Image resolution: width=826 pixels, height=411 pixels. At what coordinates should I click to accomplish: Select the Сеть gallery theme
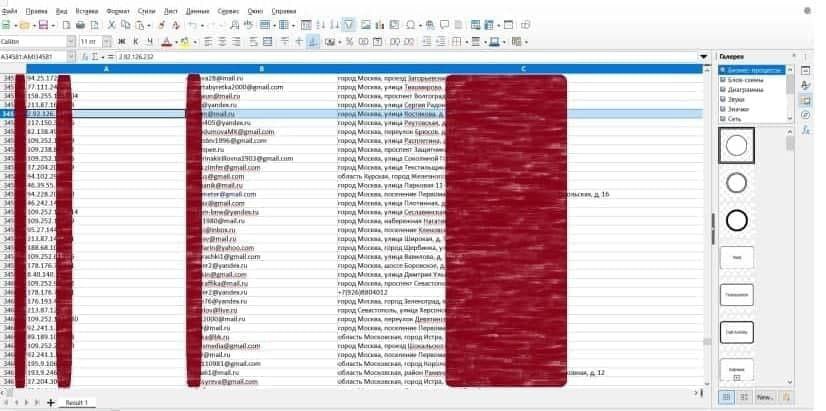[x=734, y=119]
